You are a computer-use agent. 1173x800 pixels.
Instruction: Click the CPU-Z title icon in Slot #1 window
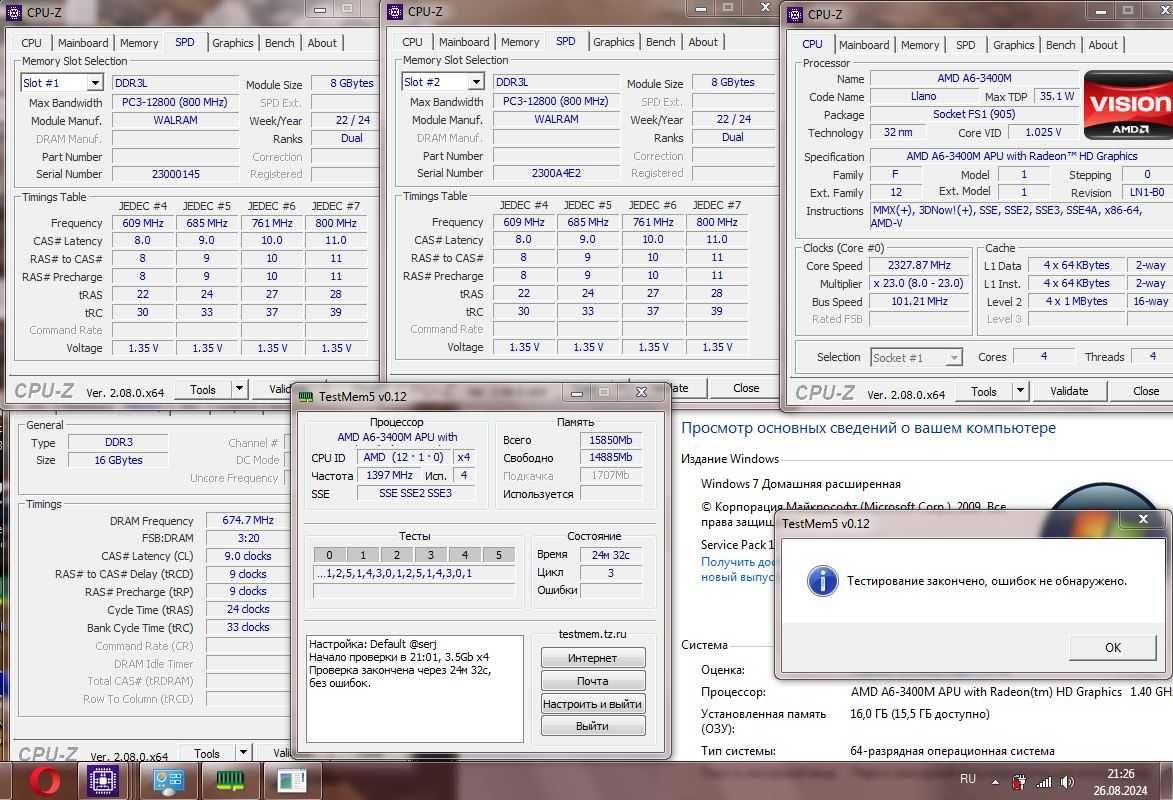(x=13, y=12)
